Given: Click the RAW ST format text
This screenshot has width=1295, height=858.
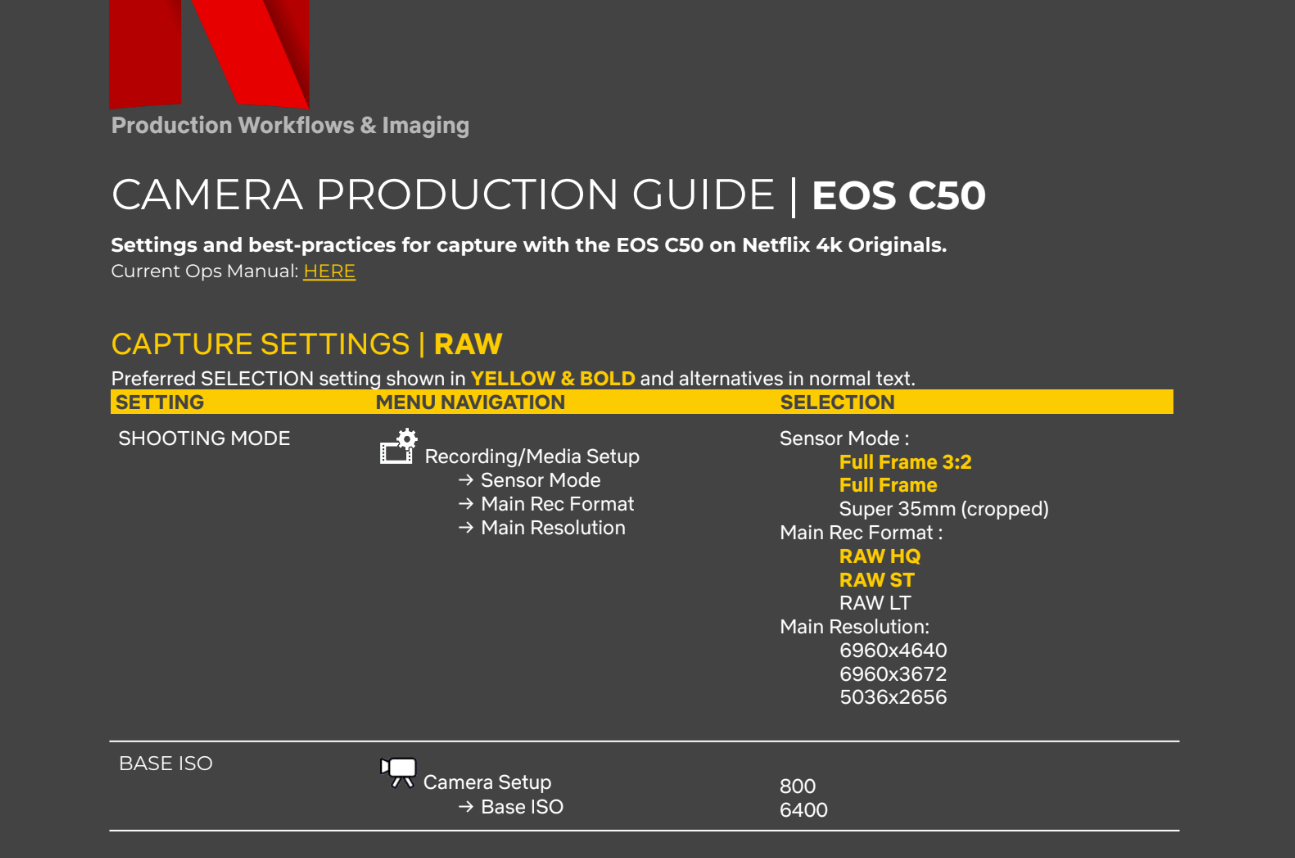Looking at the screenshot, I should (x=876, y=580).
